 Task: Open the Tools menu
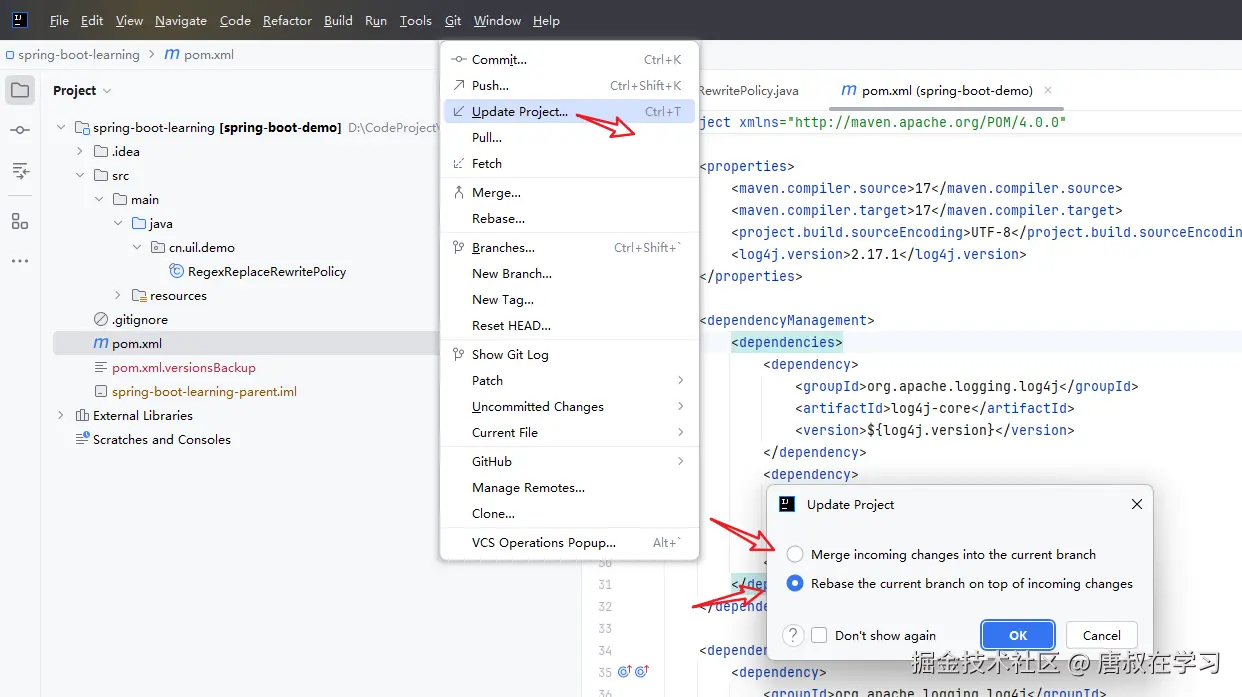point(415,20)
